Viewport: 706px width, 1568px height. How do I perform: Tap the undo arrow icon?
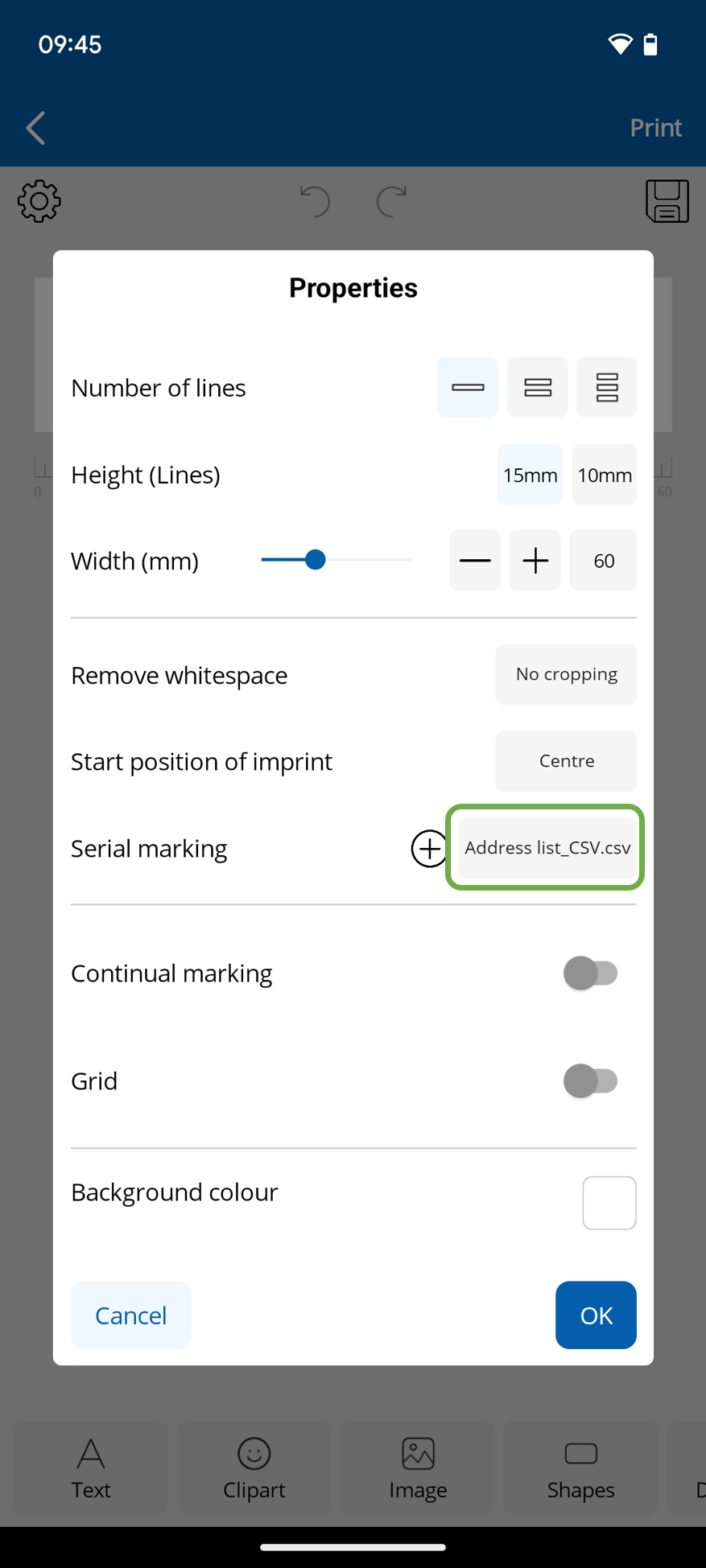(315, 201)
